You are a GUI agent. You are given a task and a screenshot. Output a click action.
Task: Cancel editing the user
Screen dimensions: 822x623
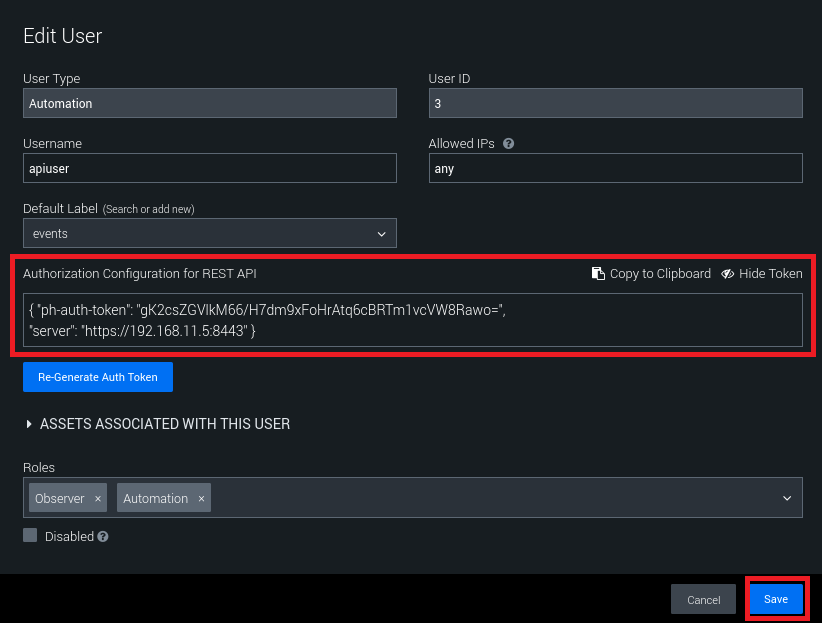point(704,600)
